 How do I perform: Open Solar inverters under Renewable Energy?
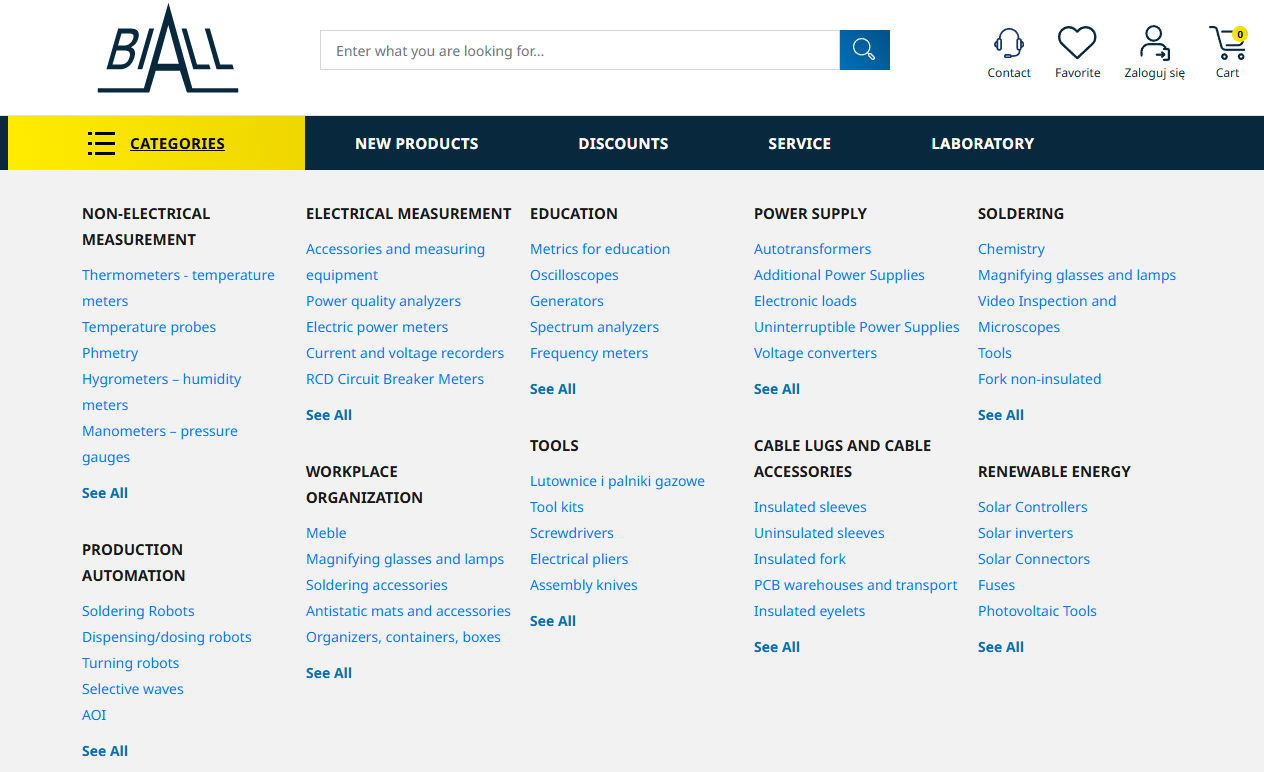1025,533
